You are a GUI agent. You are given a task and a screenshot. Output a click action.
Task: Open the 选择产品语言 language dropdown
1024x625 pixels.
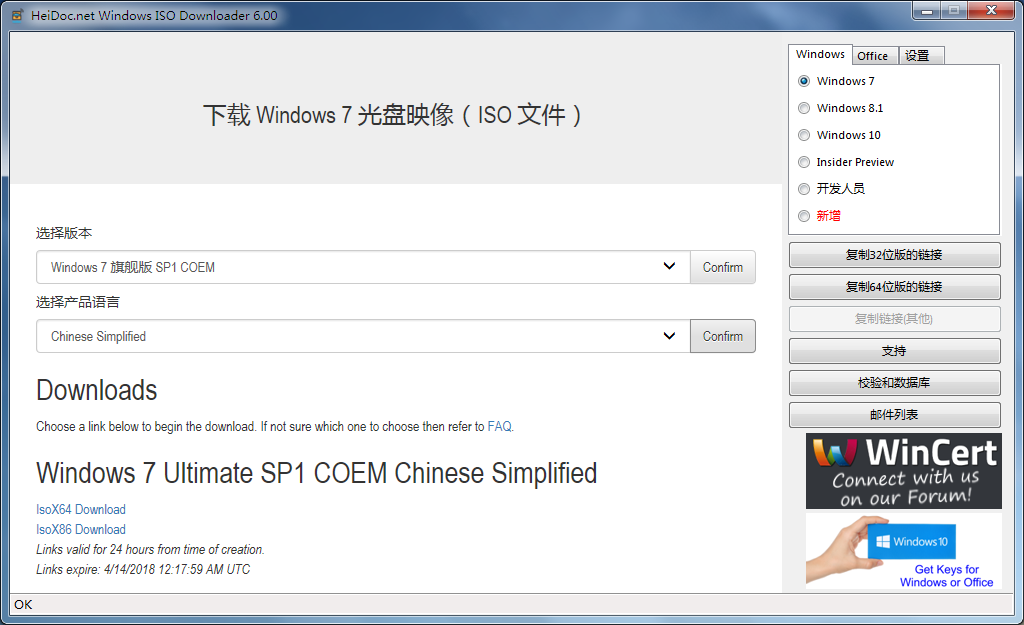(x=363, y=336)
